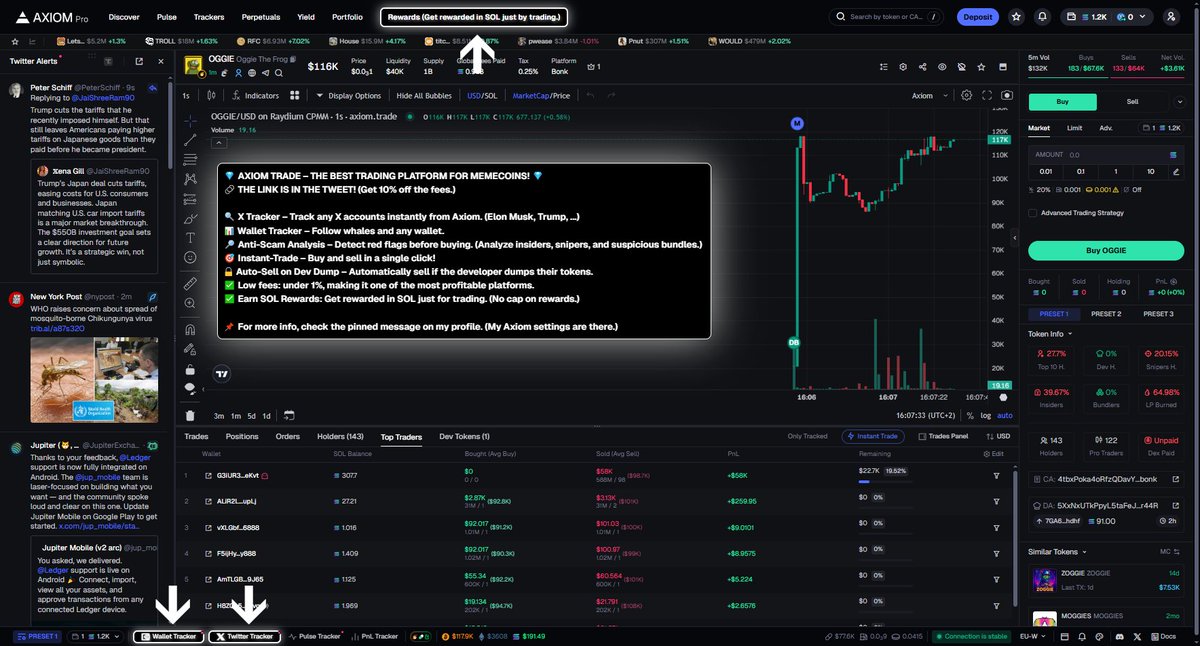This screenshot has width=1200, height=646.
Task: Switch to the Holders (143) tab
Action: coord(340,437)
